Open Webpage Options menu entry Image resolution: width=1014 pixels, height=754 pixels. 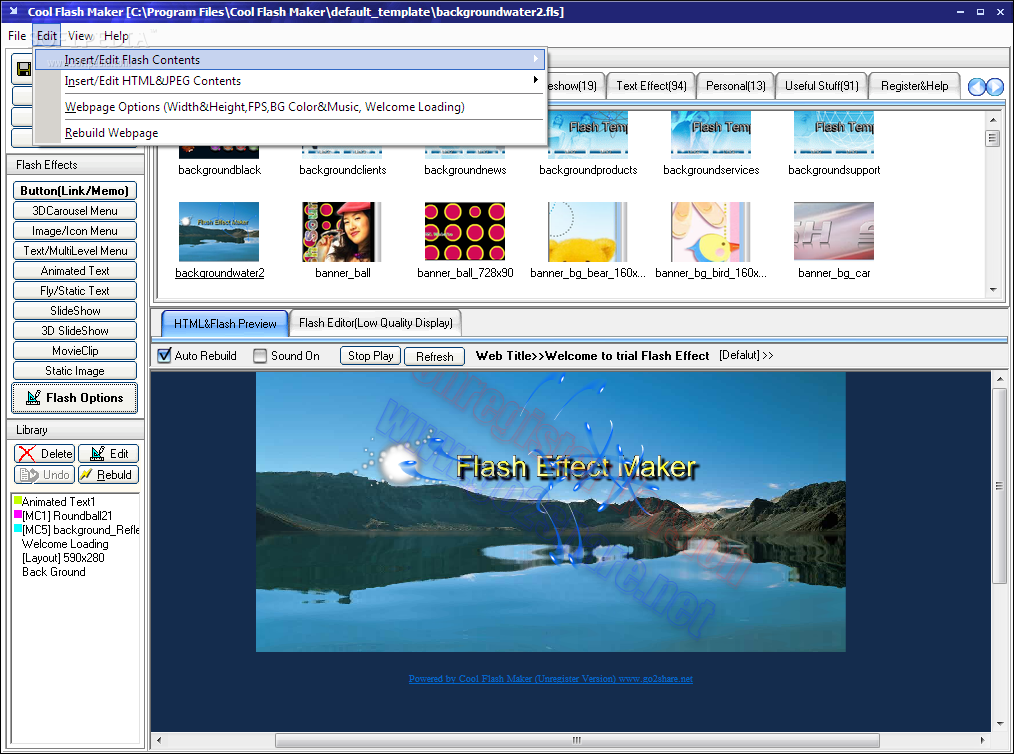[x=290, y=107]
